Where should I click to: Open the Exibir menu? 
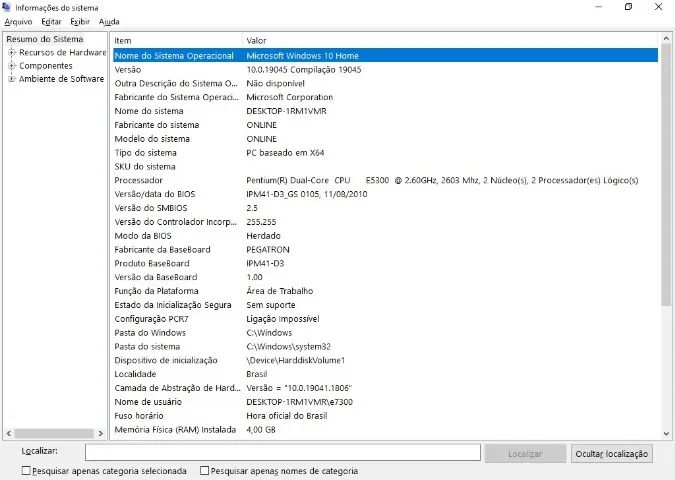tap(80, 22)
